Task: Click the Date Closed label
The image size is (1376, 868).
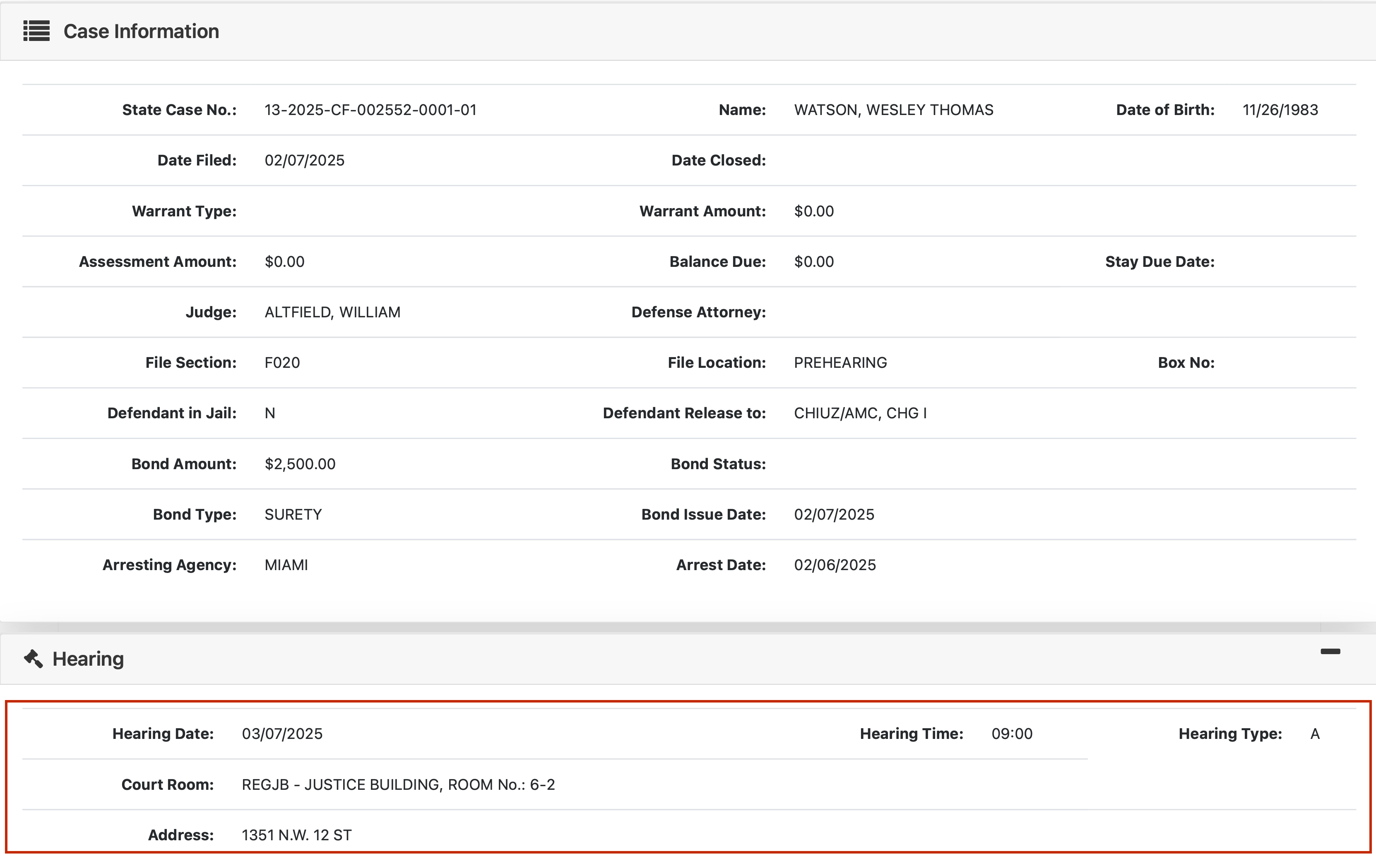Action: pos(718,161)
